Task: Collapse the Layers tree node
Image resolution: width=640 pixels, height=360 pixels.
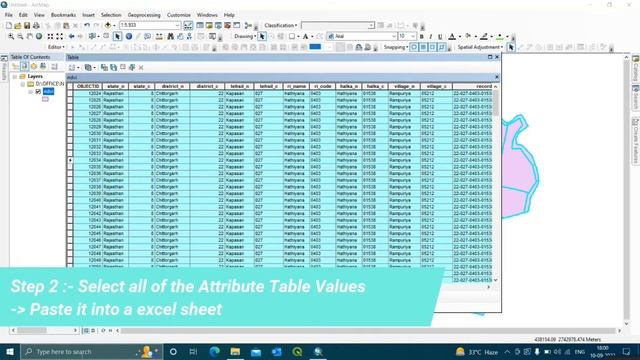Action: (x=15, y=77)
